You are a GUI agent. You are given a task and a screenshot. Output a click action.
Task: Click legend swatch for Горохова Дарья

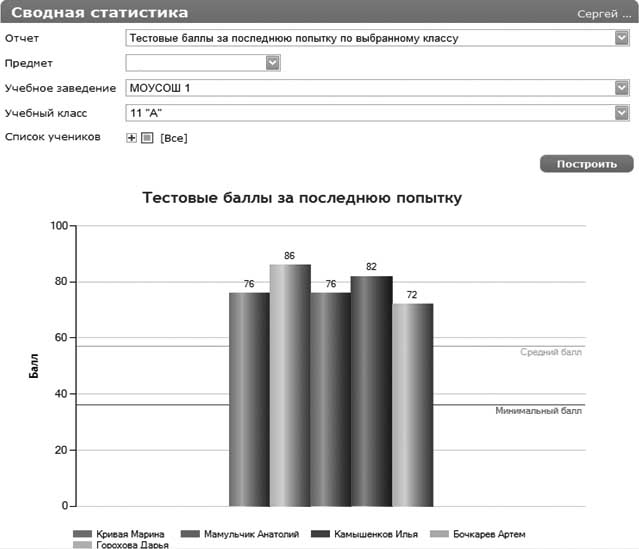pos(82,545)
